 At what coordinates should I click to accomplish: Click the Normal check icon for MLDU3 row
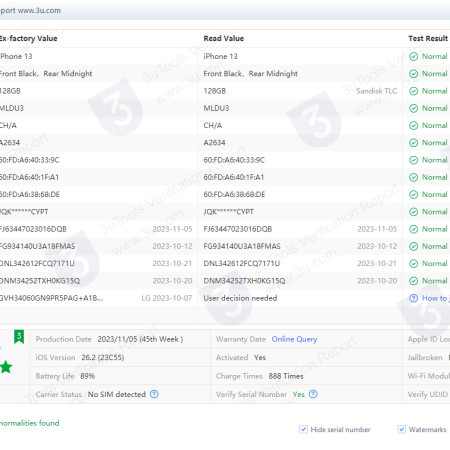[413, 108]
